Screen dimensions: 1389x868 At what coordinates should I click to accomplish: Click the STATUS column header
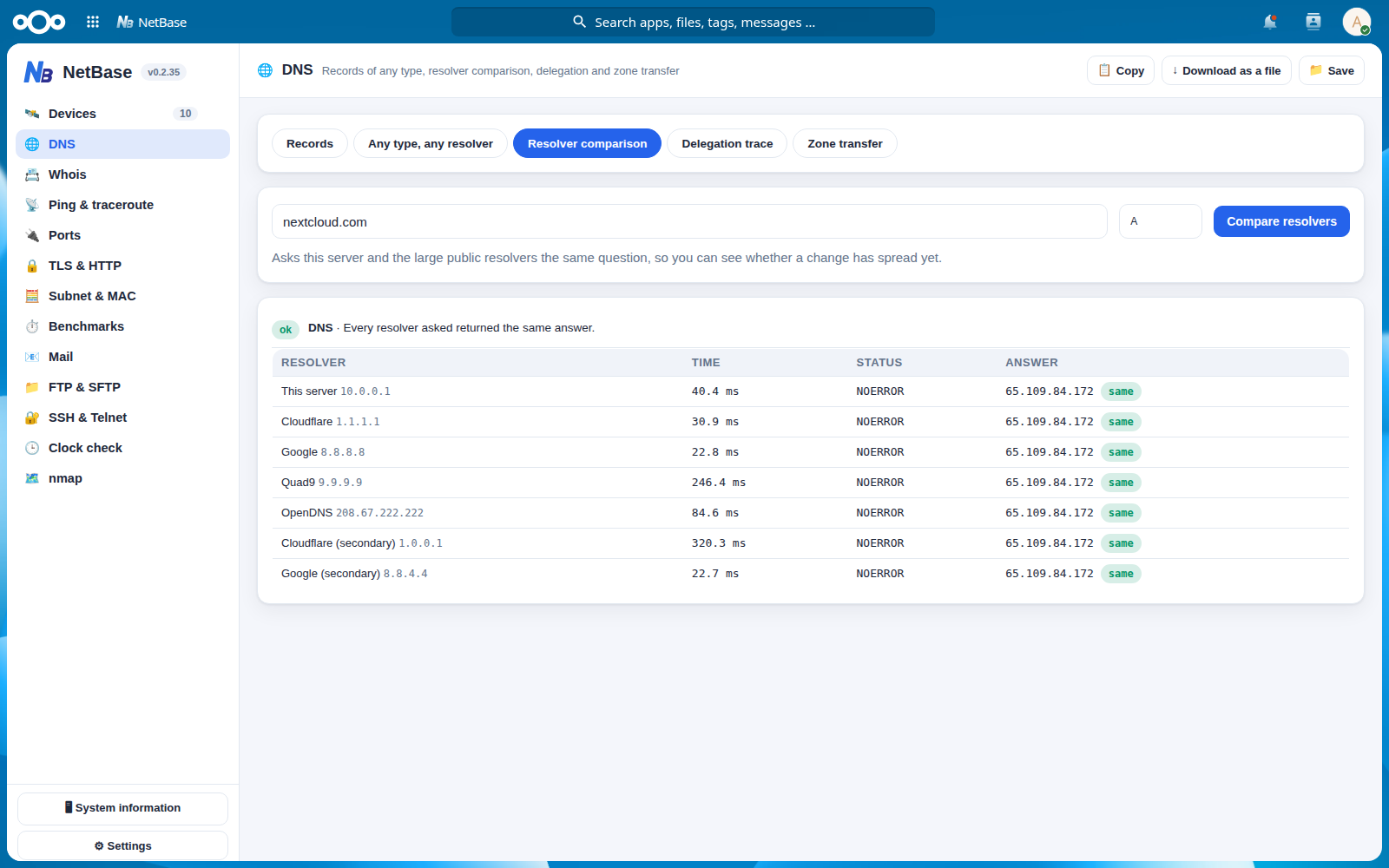tap(879, 363)
